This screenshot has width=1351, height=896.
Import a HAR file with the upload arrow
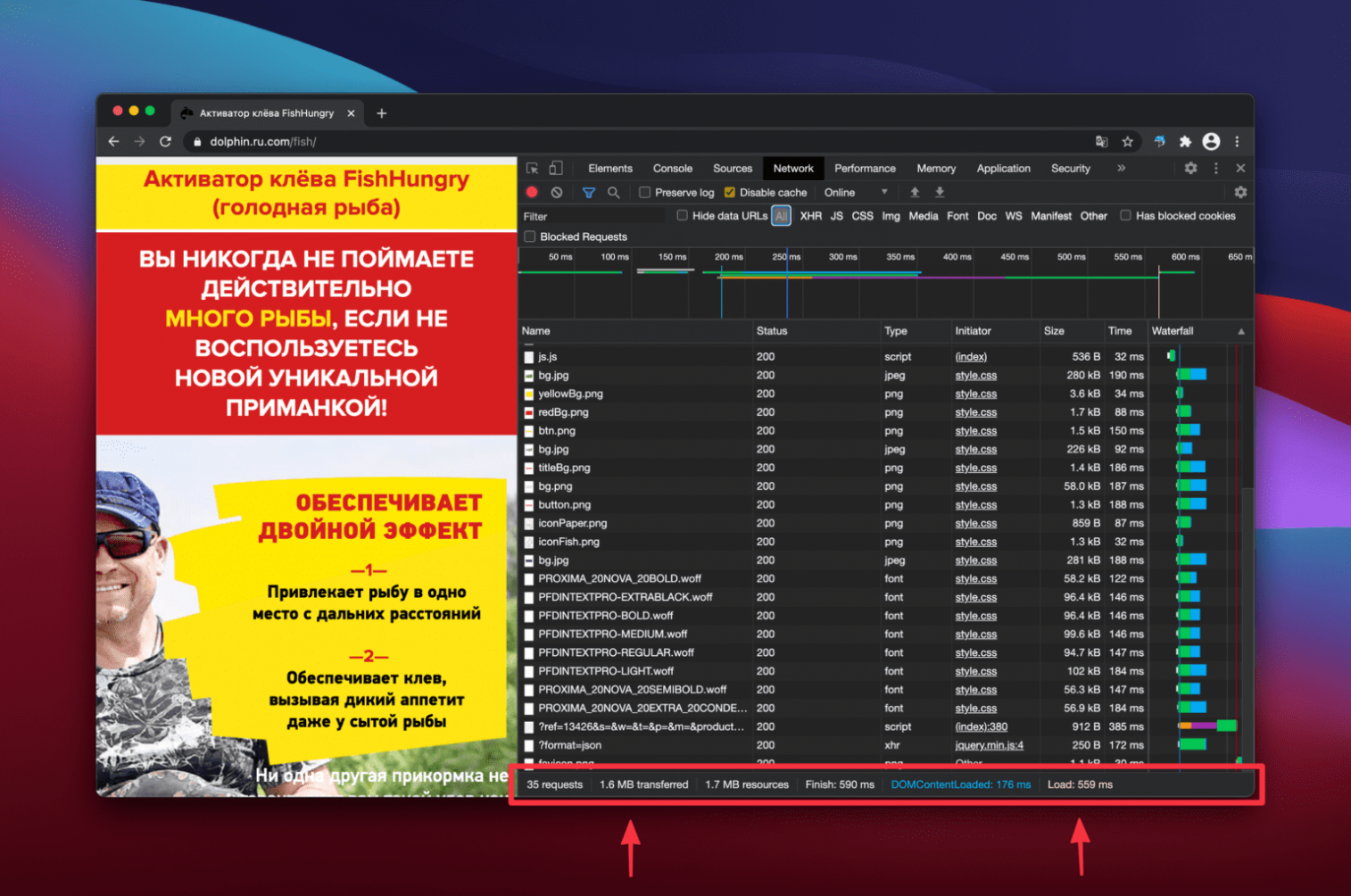coord(915,192)
